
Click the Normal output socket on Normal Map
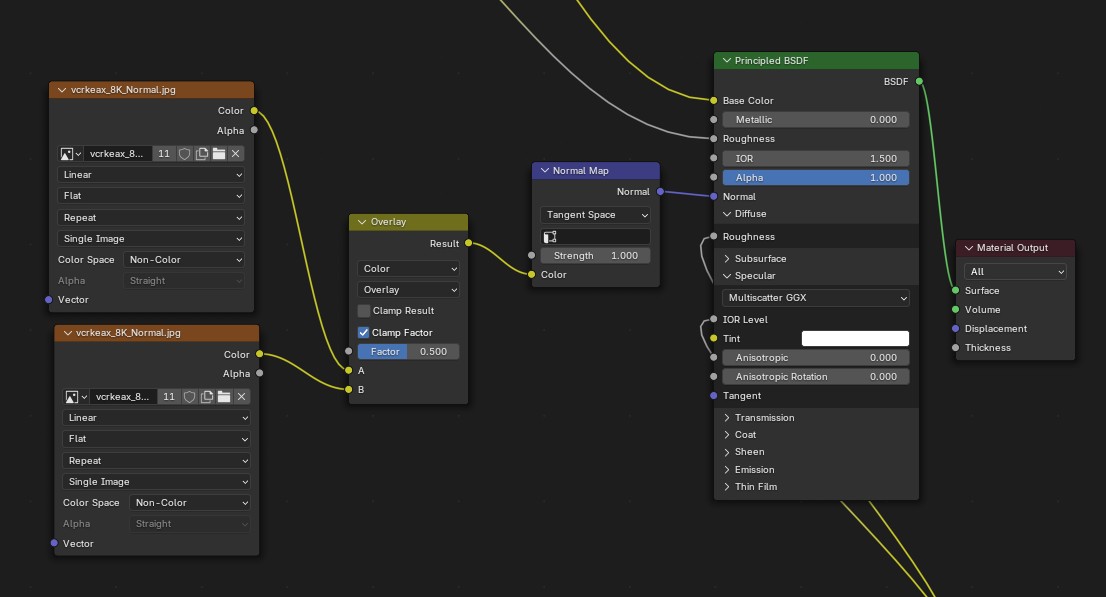tap(660, 191)
